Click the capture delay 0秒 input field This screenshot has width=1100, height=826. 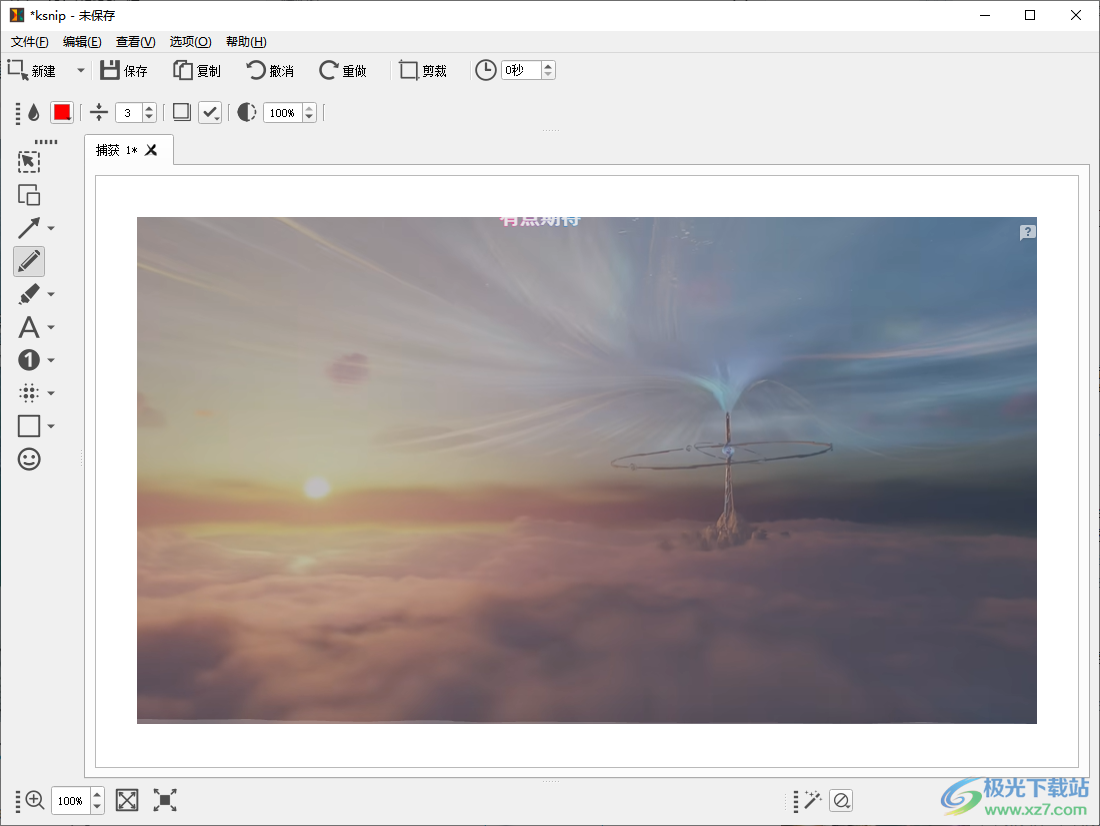pyautogui.click(x=520, y=70)
